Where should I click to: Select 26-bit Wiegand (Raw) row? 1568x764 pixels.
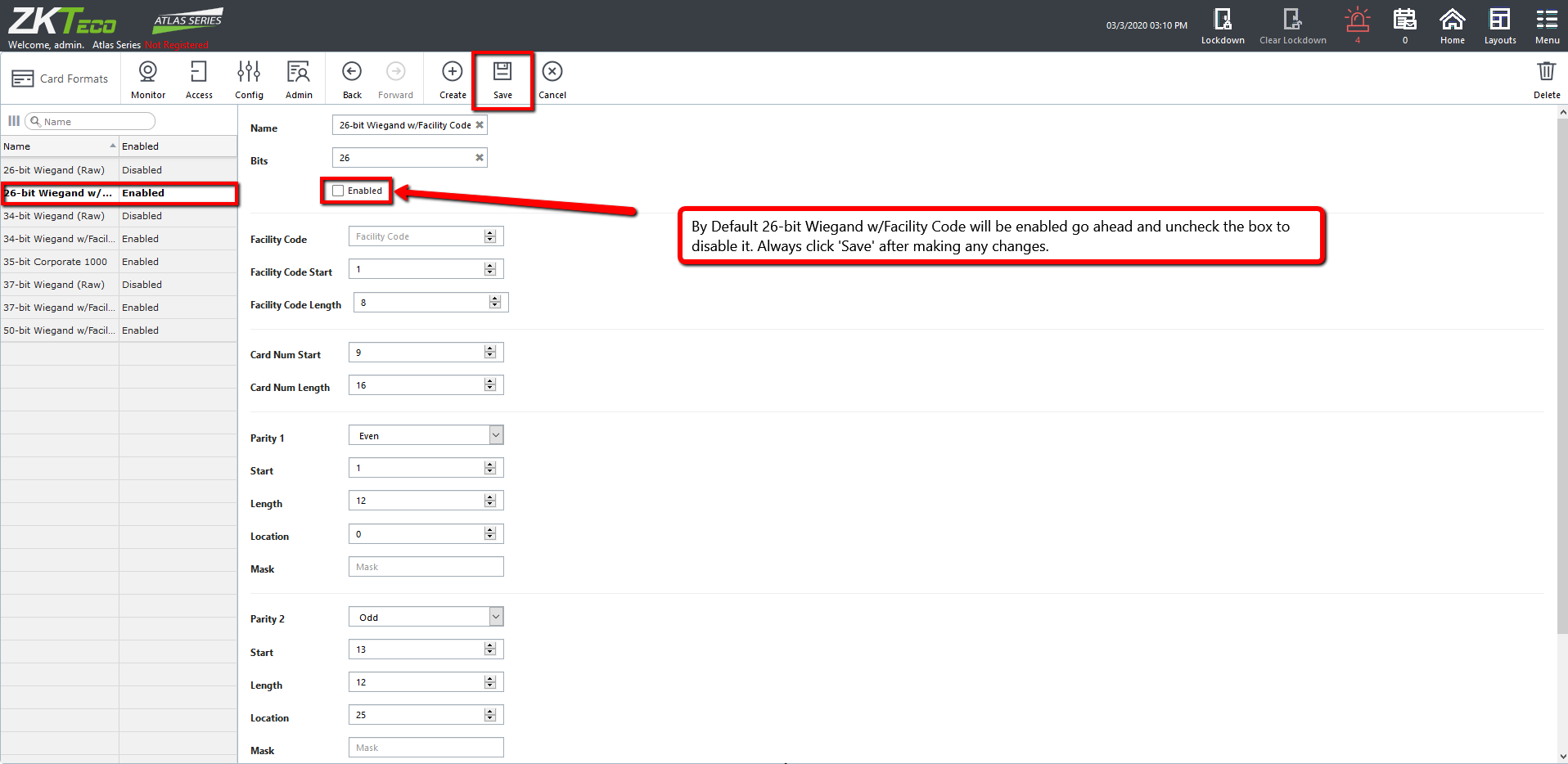[119, 170]
